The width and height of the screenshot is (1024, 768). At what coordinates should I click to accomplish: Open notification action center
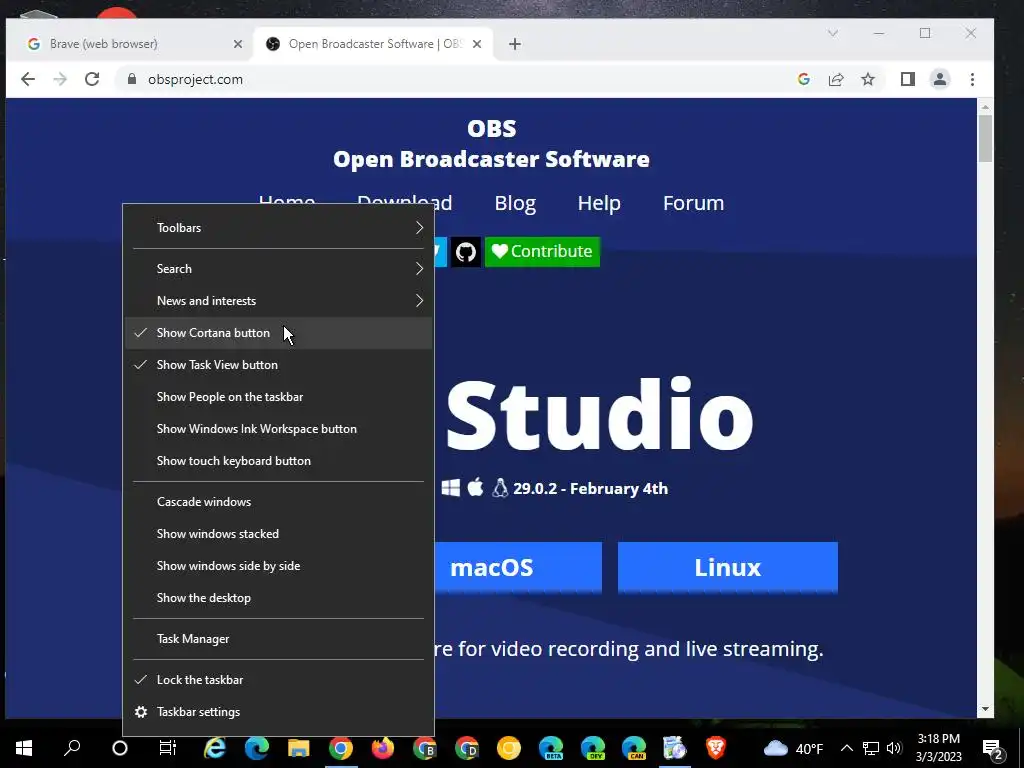click(993, 749)
